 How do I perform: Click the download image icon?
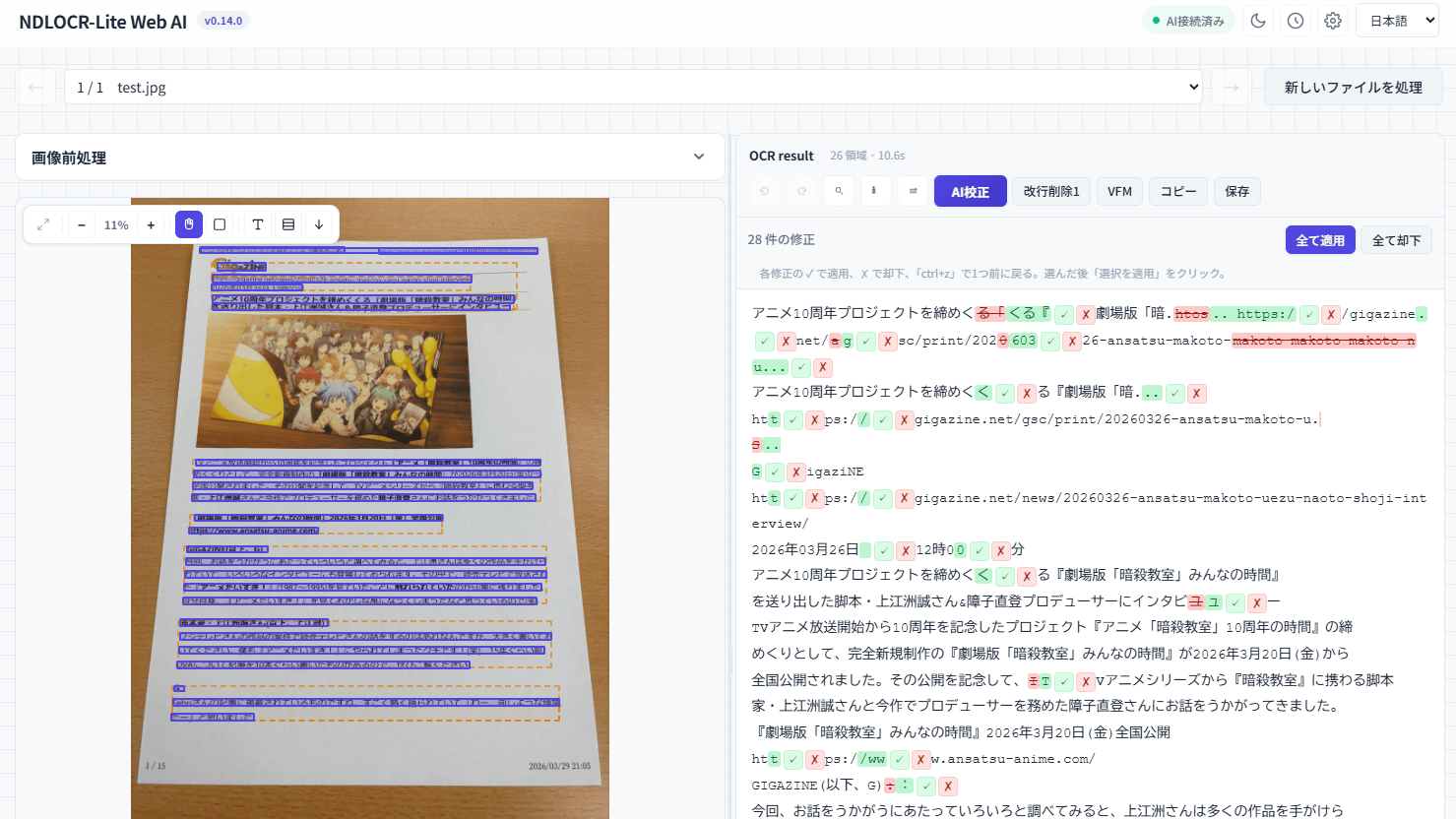point(318,224)
